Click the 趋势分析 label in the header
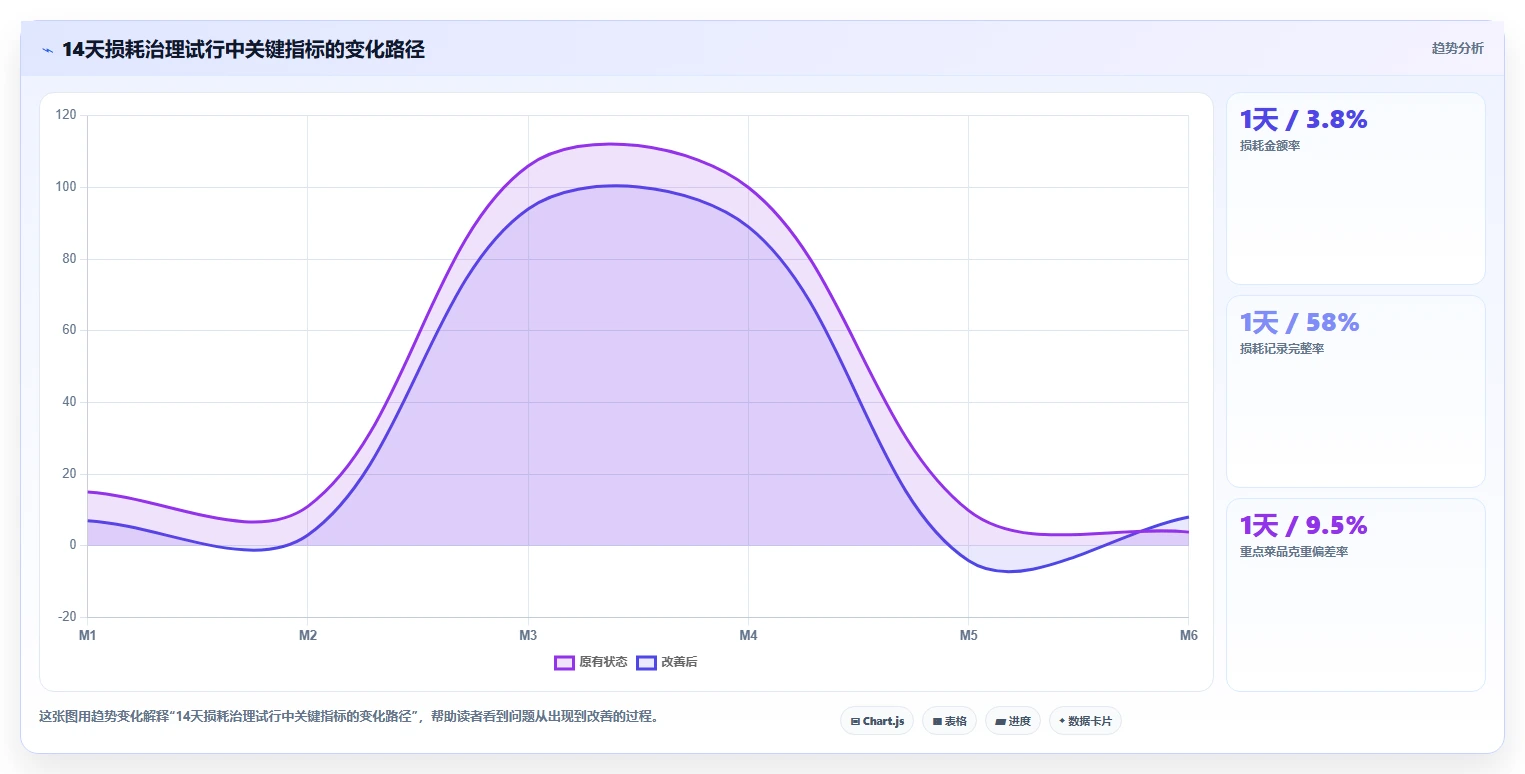 (x=1457, y=48)
